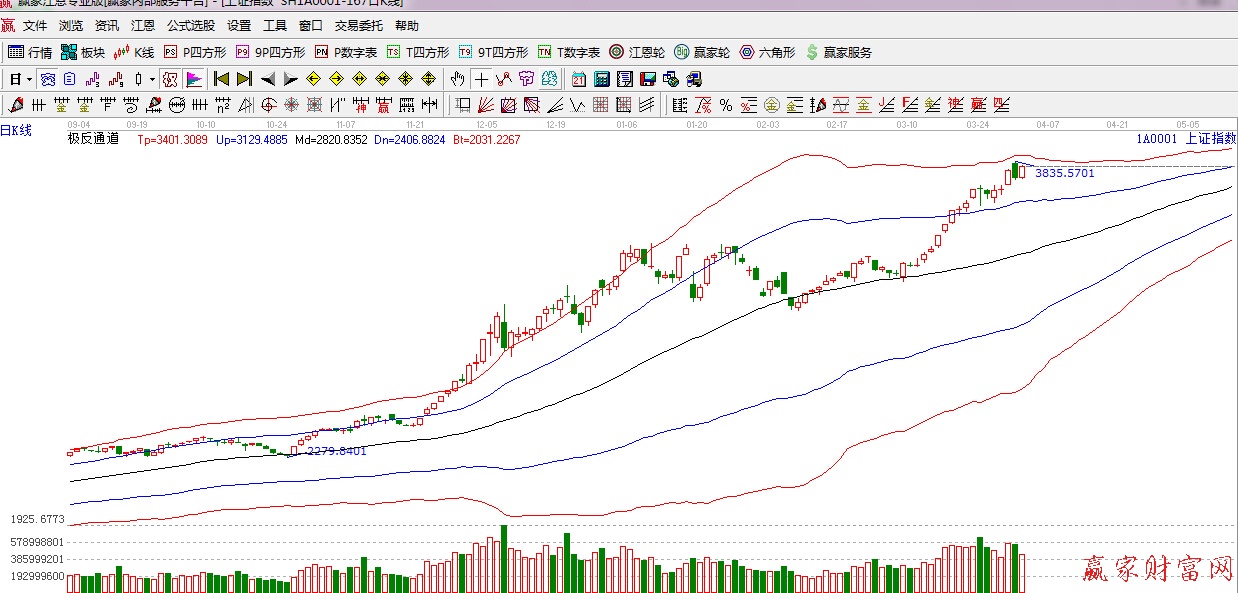The image size is (1238, 593).
Task: Click the 极反通道 indicator label
Action: (x=93, y=139)
